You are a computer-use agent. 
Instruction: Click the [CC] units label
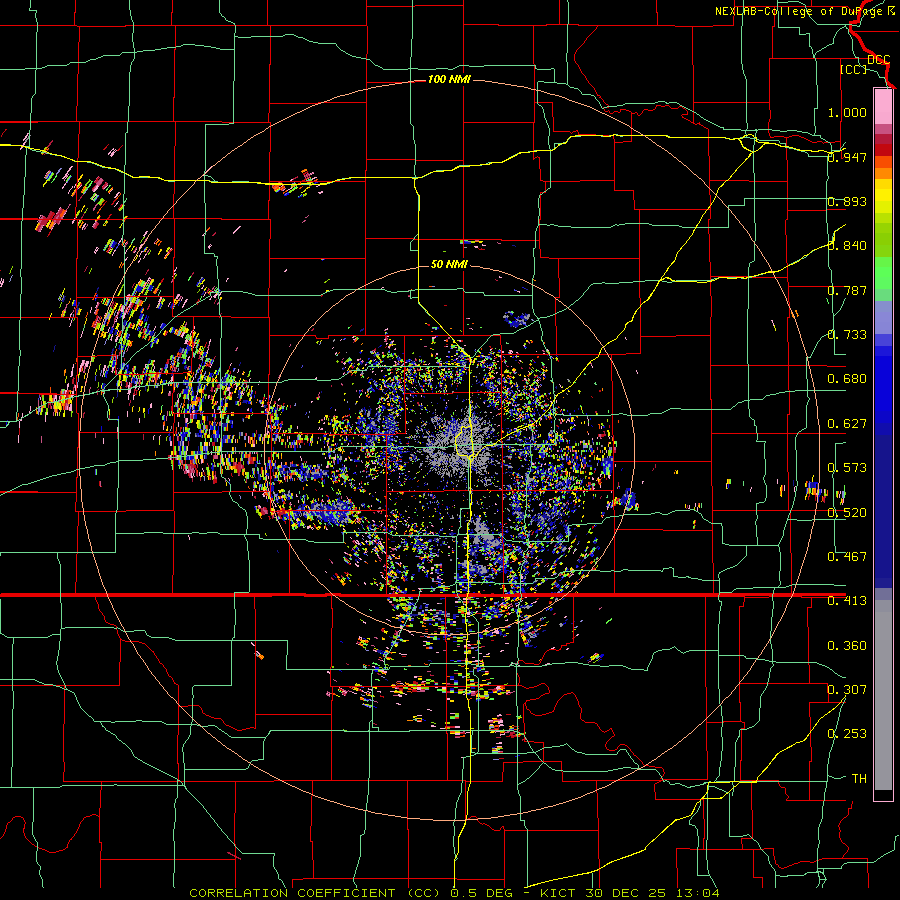(853, 69)
